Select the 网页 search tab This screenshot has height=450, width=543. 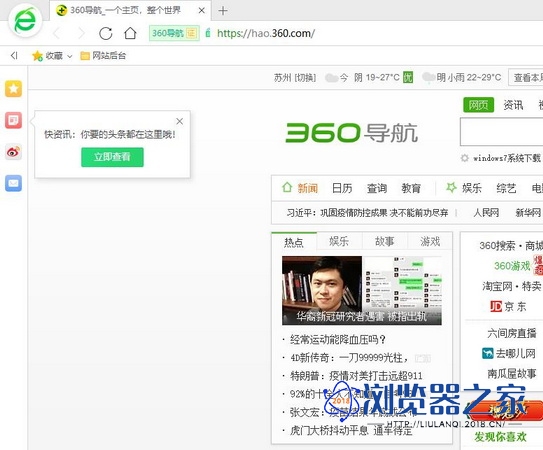[478, 105]
